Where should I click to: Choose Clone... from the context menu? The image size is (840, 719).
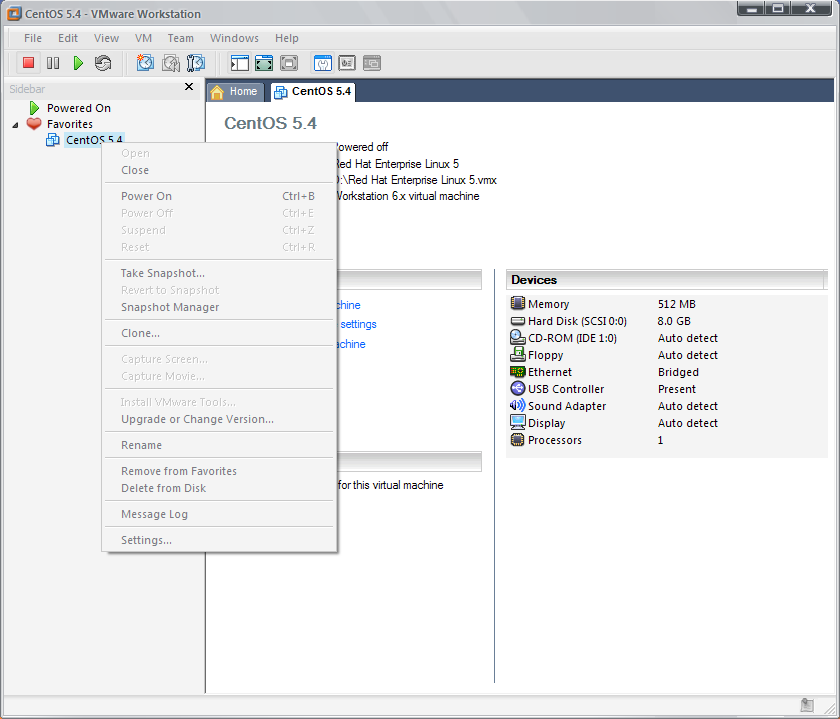point(140,333)
